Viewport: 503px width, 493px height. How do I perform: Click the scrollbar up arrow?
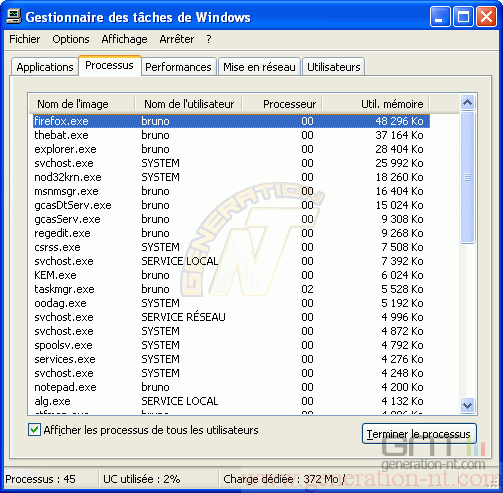(467, 102)
